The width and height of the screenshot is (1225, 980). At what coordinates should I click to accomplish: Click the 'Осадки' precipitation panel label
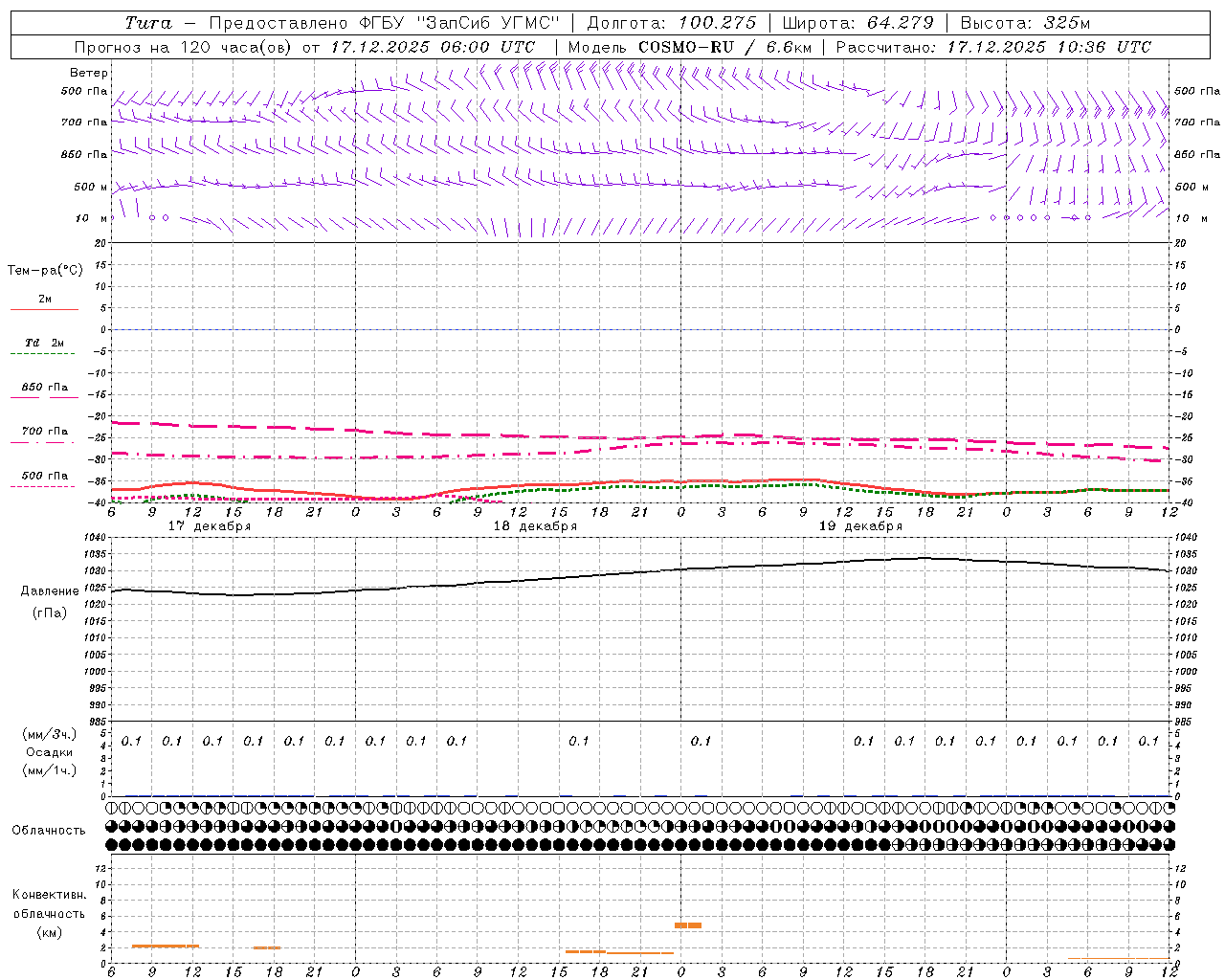tap(50, 753)
